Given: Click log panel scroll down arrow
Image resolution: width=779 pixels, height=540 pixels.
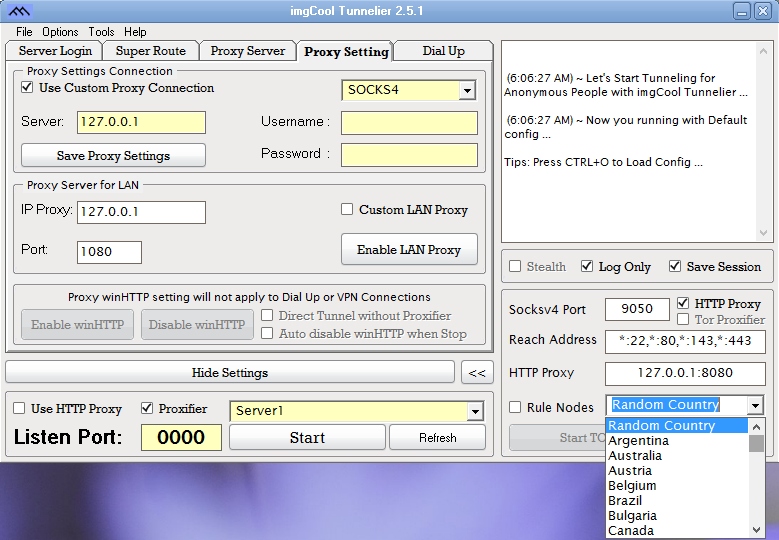Looking at the screenshot, I should [x=763, y=232].
